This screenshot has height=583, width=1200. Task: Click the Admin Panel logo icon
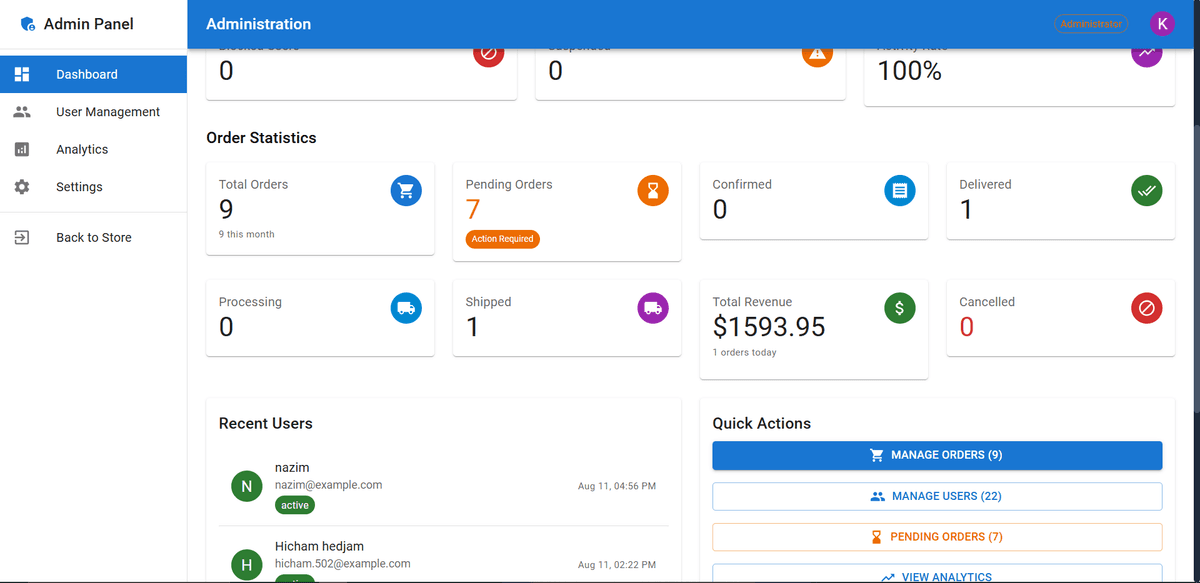point(27,23)
